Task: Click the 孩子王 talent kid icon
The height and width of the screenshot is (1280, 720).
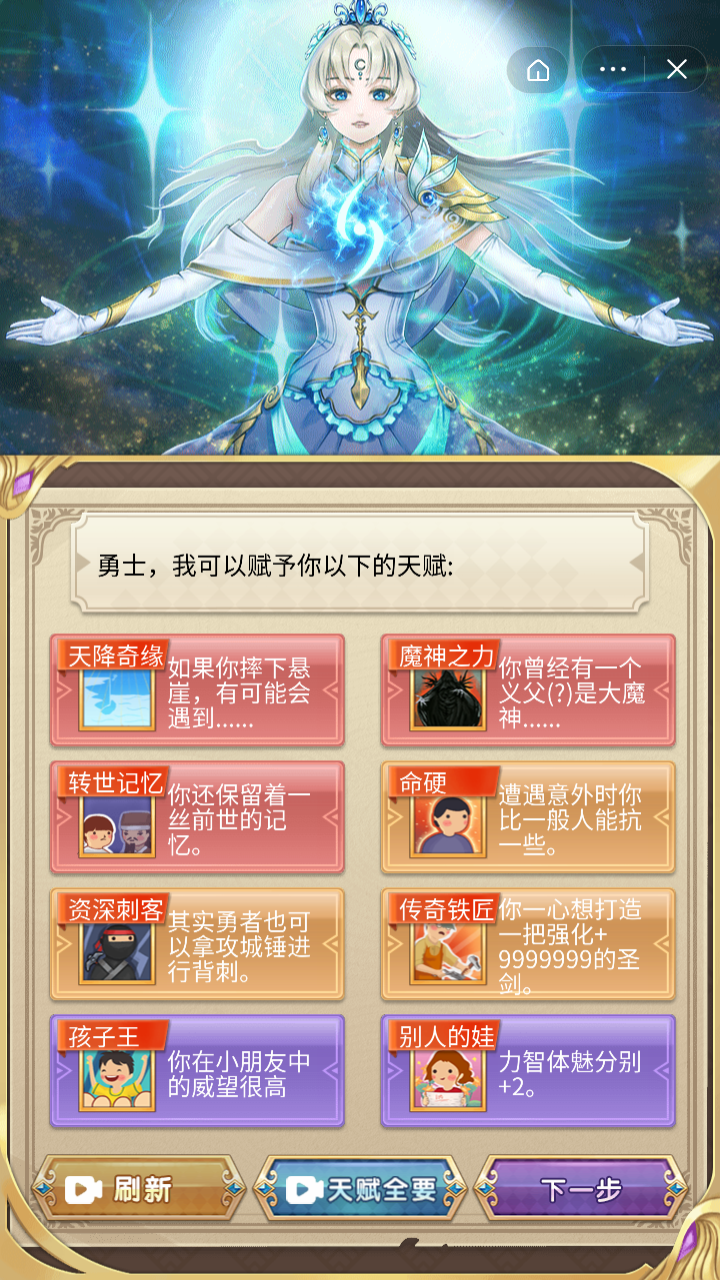Action: (117, 1078)
